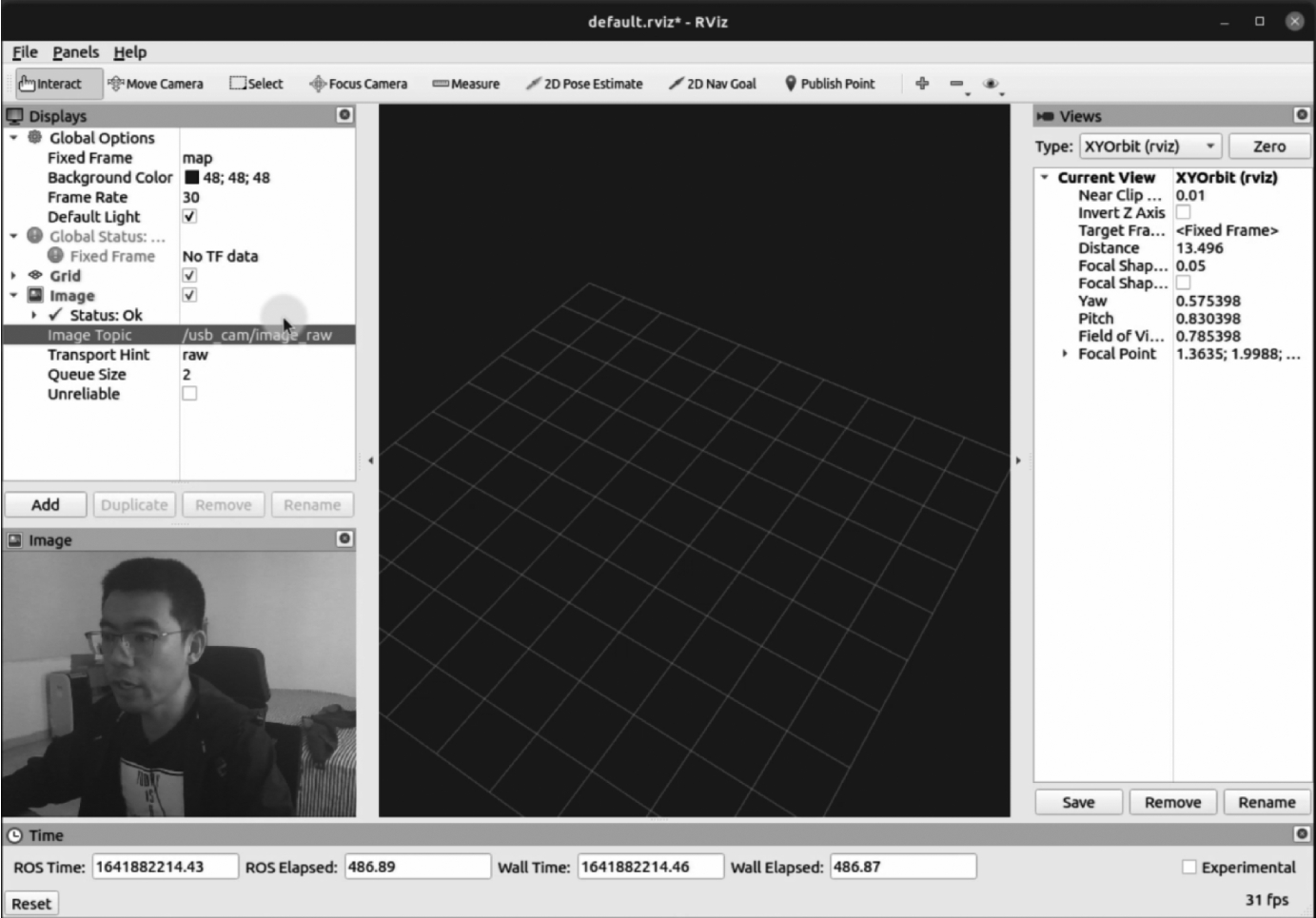Expand the Grid display item
The width and height of the screenshot is (1316, 918).
(x=13, y=276)
